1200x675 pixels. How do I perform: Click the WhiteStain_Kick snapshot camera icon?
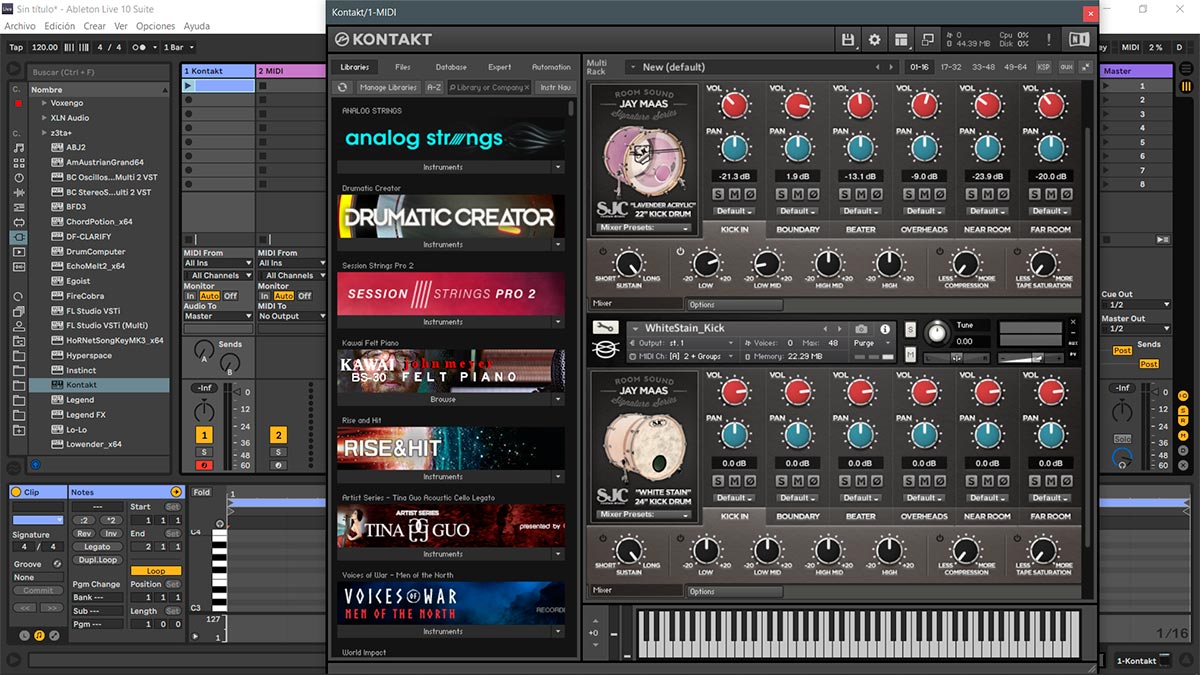[861, 328]
